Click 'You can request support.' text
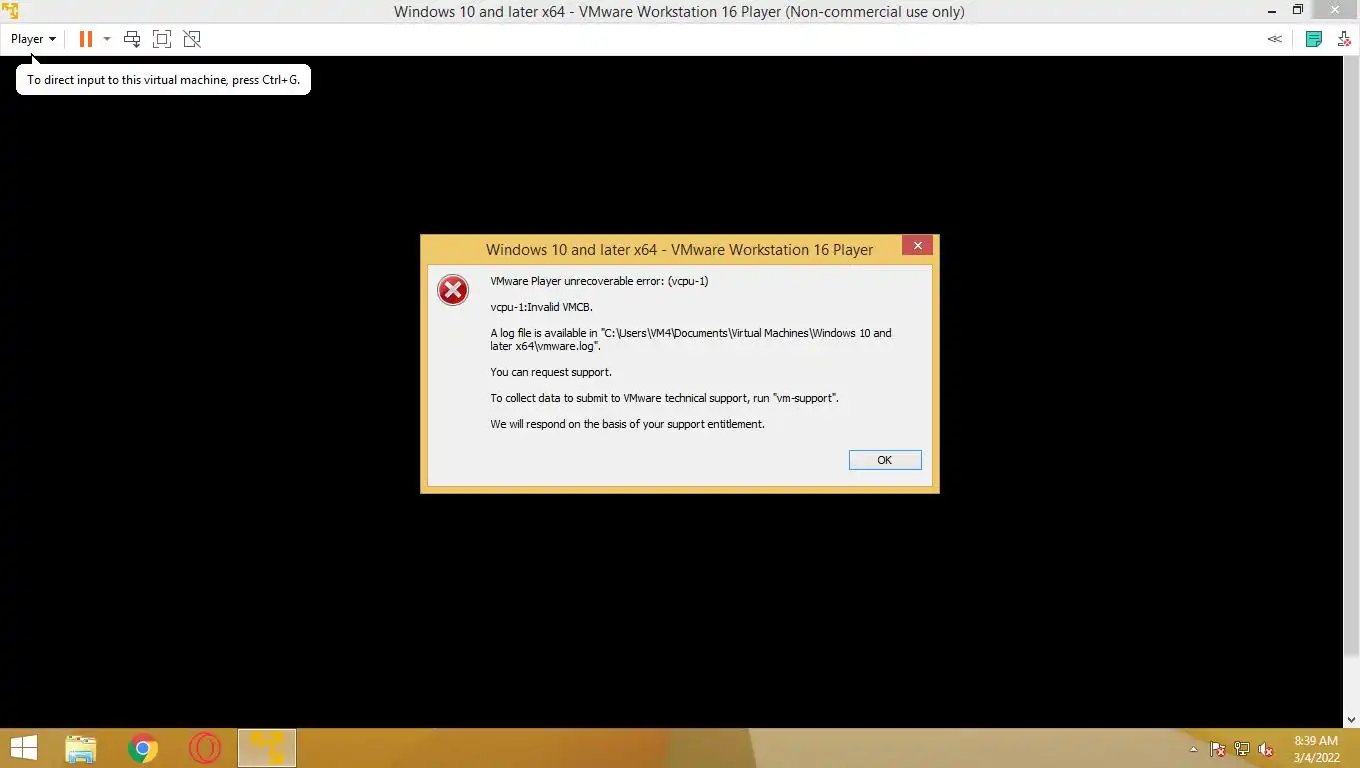 (x=551, y=372)
